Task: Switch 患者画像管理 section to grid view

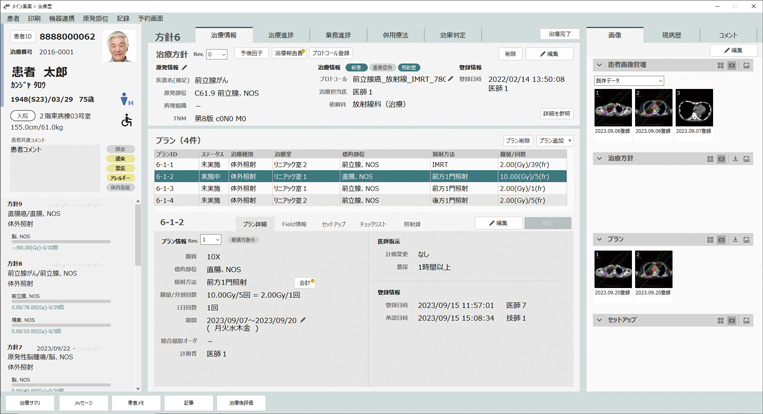Action: point(721,65)
